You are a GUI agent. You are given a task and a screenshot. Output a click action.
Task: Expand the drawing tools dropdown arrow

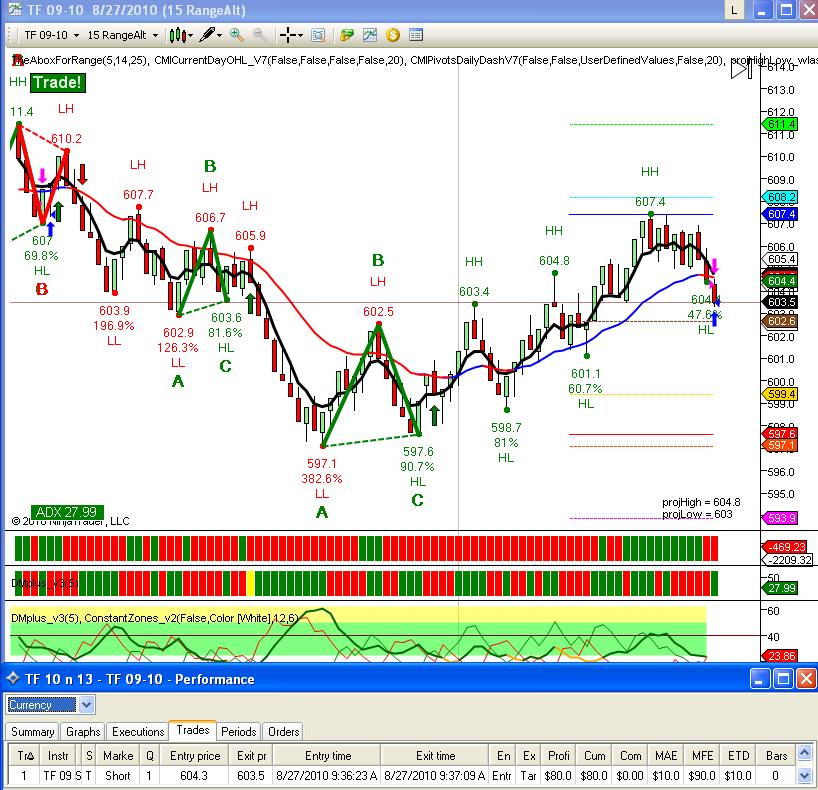[220, 35]
